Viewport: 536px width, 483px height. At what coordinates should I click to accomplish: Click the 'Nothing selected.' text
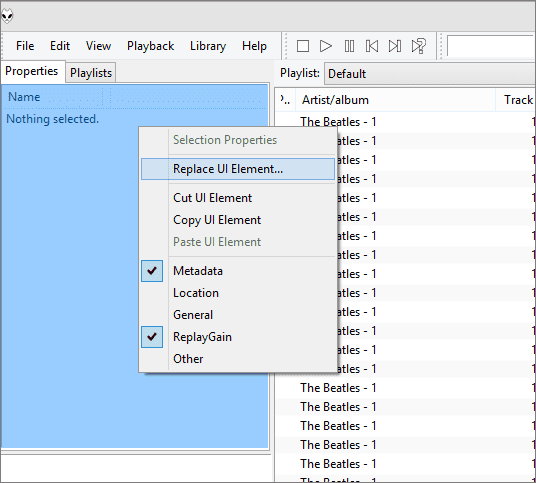53,119
